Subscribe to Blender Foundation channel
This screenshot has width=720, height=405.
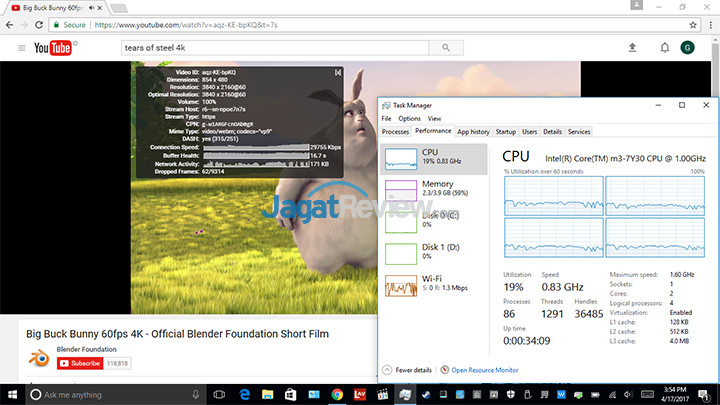pyautogui.click(x=80, y=363)
